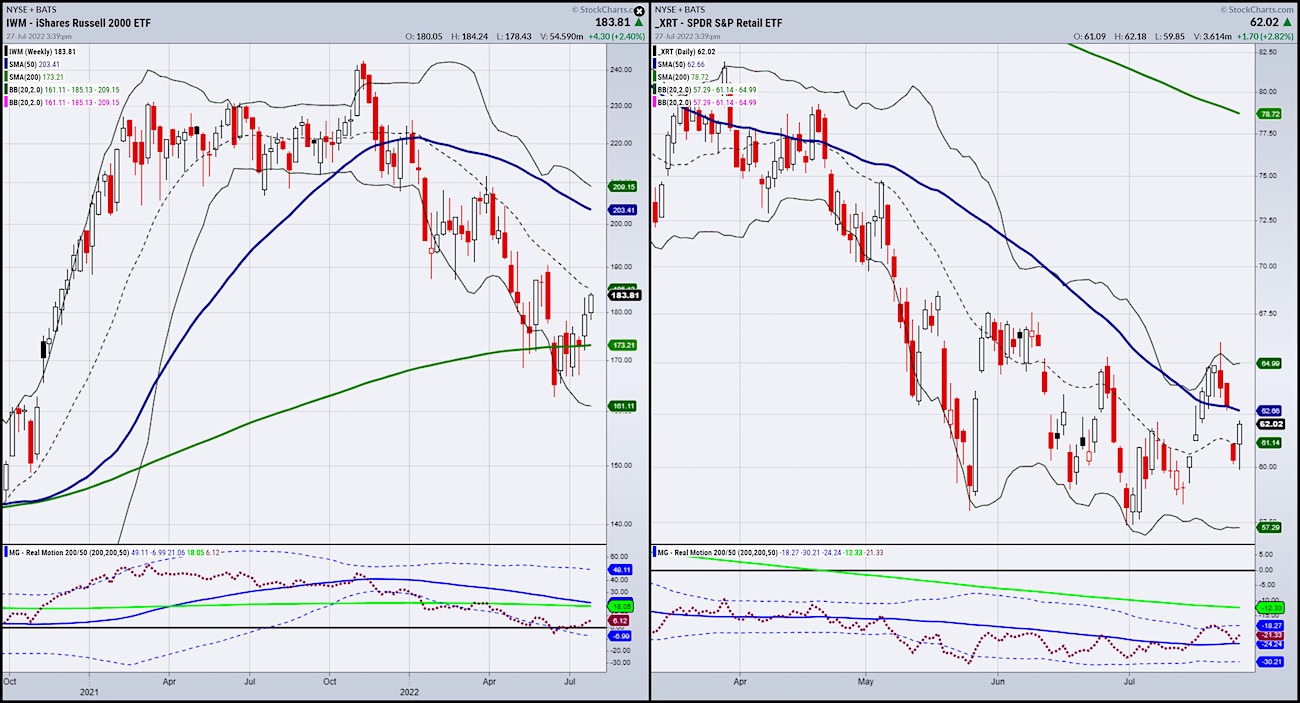Click the 203.41 blue price tag on IWM axis

point(621,209)
